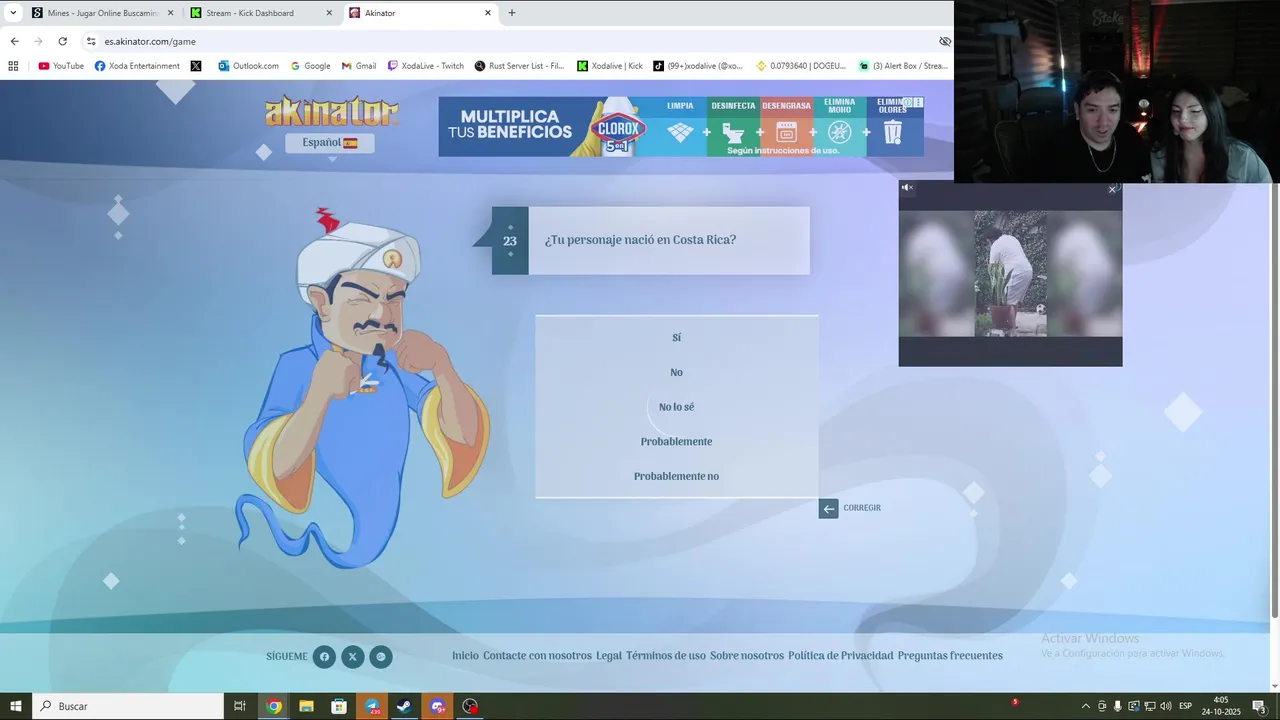This screenshot has width=1280, height=720.
Task: Open Google Chrome from the taskbar
Action: tap(274, 706)
